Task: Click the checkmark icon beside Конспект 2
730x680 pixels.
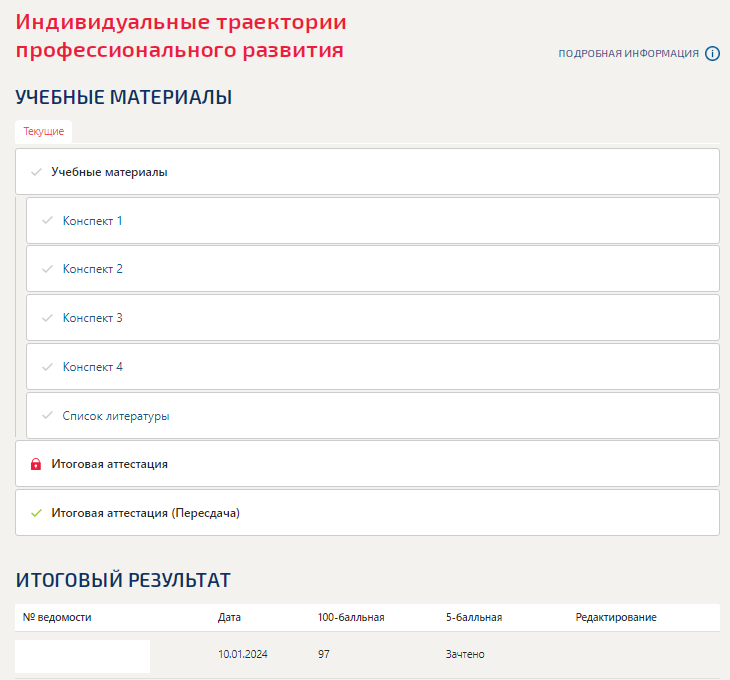Action: pos(47,269)
